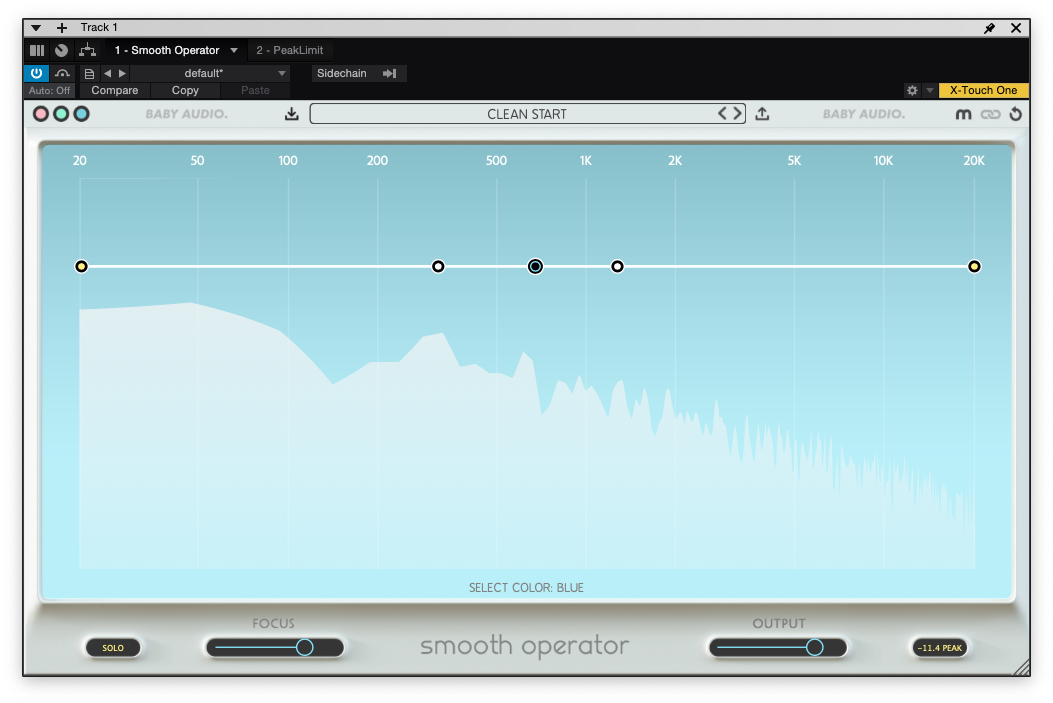
Task: Open the channel editor bars icon
Action: pos(37,50)
